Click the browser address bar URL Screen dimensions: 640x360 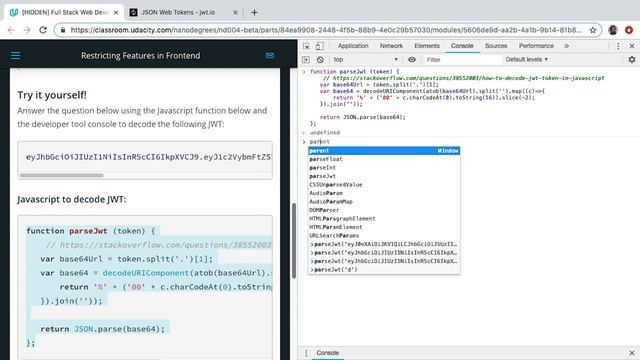pyautogui.click(x=325, y=30)
